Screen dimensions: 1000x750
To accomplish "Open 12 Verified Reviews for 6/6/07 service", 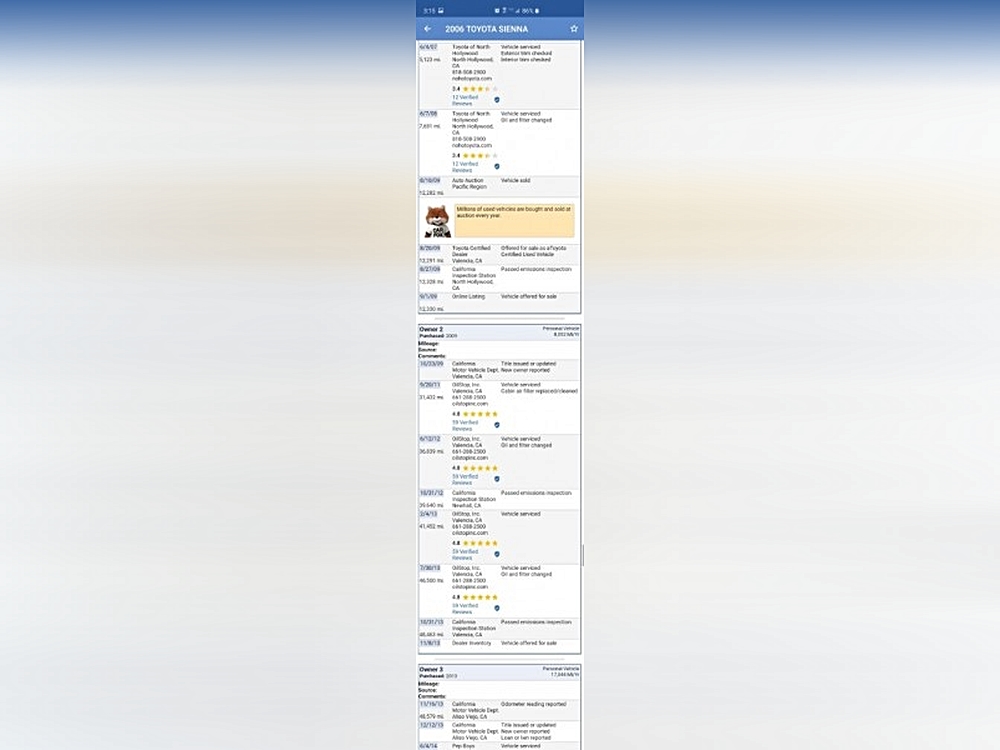I will [x=464, y=100].
